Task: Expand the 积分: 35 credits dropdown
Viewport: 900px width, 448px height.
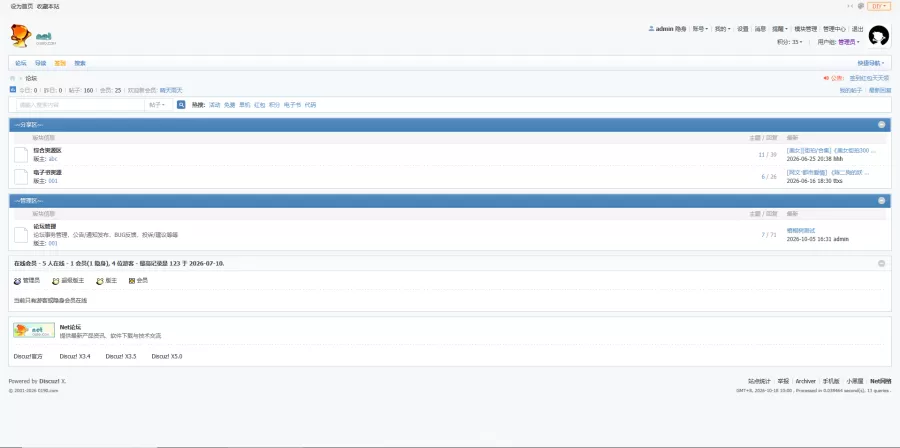Action: coord(789,42)
